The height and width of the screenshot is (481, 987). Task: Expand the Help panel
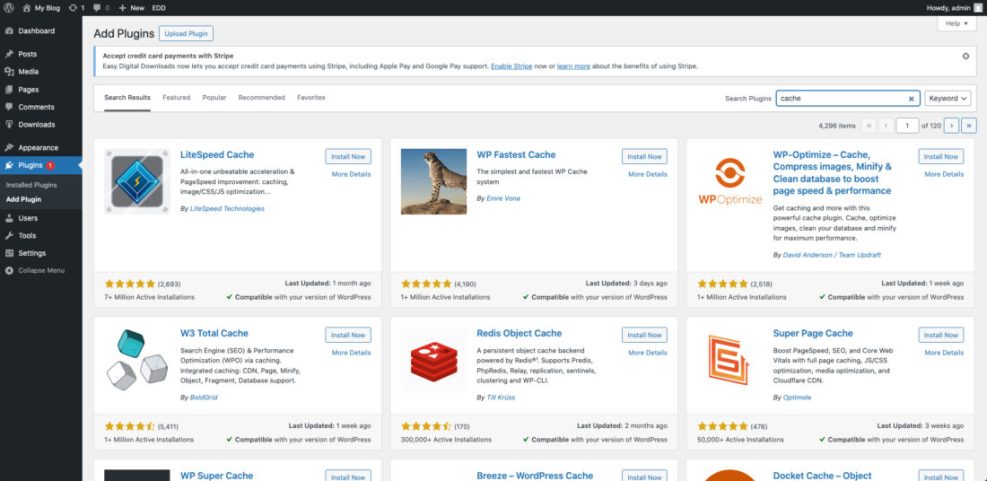click(957, 23)
